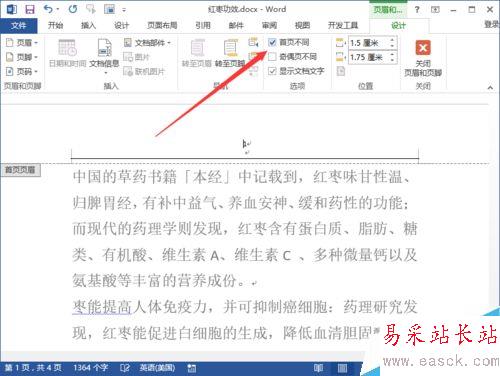
Task: Click the Word application icon in the title bar
Action: tap(12, 9)
